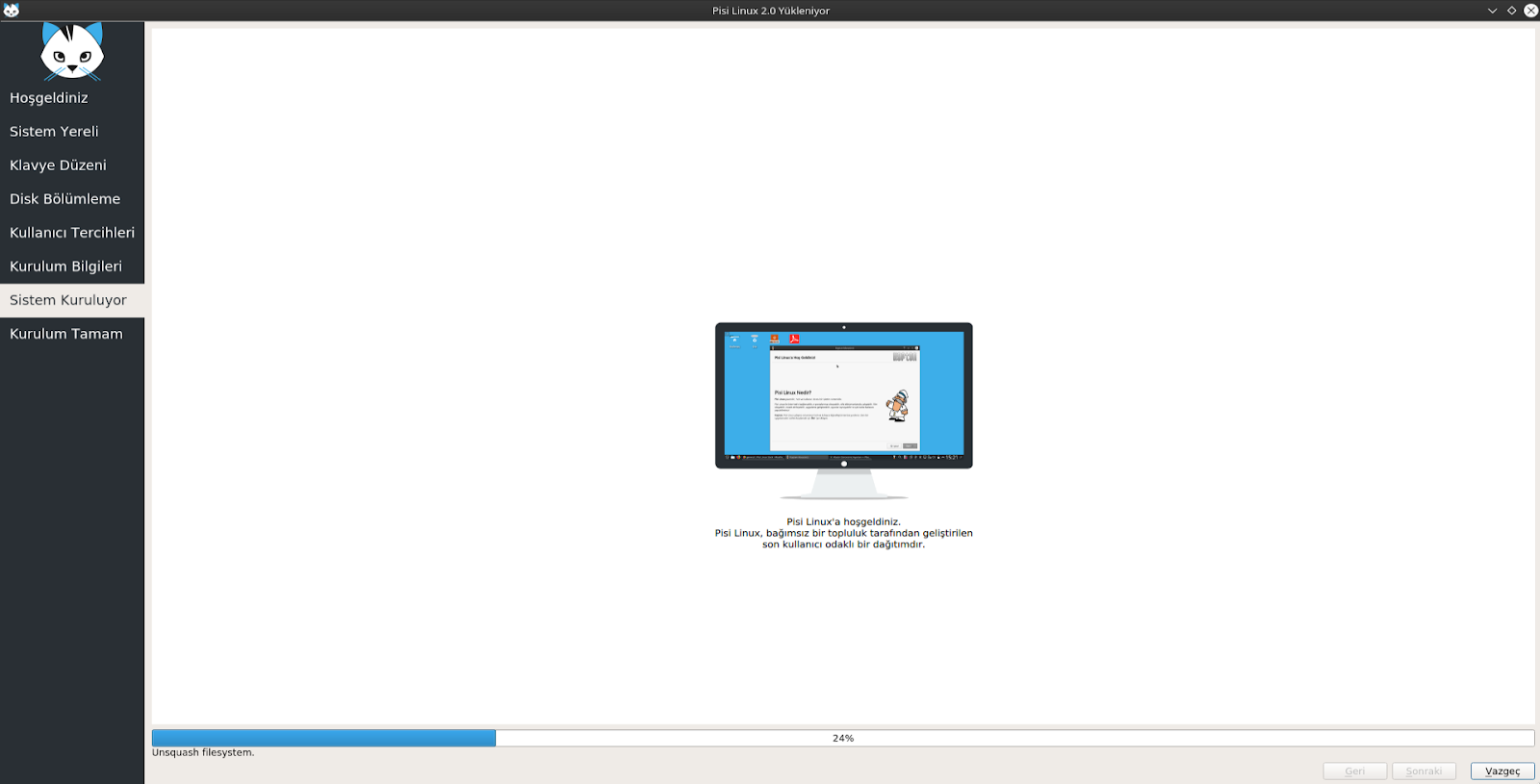1540x784 pixels.
Task: Select Sistem Yereli step
Action: [72, 132]
